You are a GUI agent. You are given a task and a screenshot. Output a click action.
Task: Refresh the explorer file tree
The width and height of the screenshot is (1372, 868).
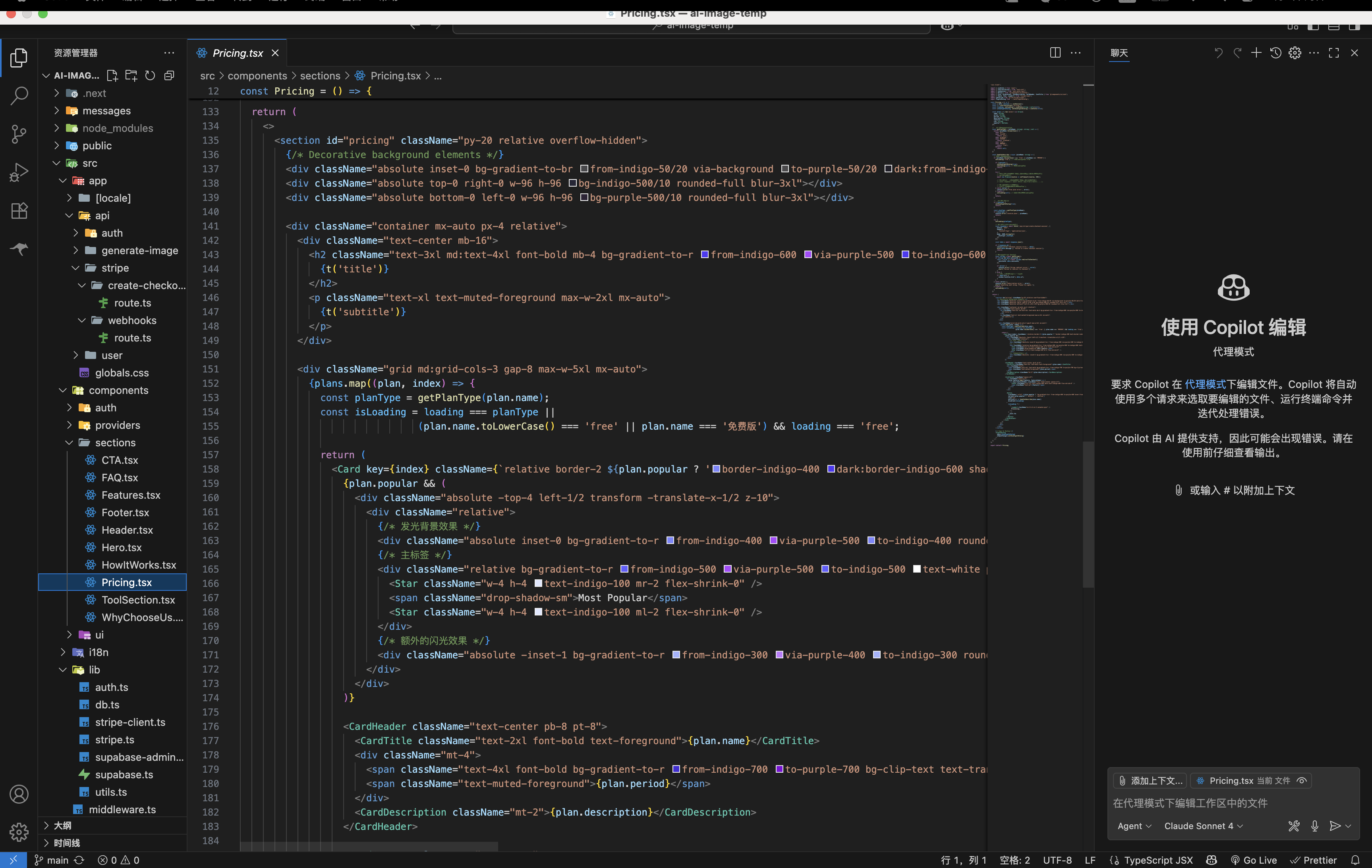point(150,75)
